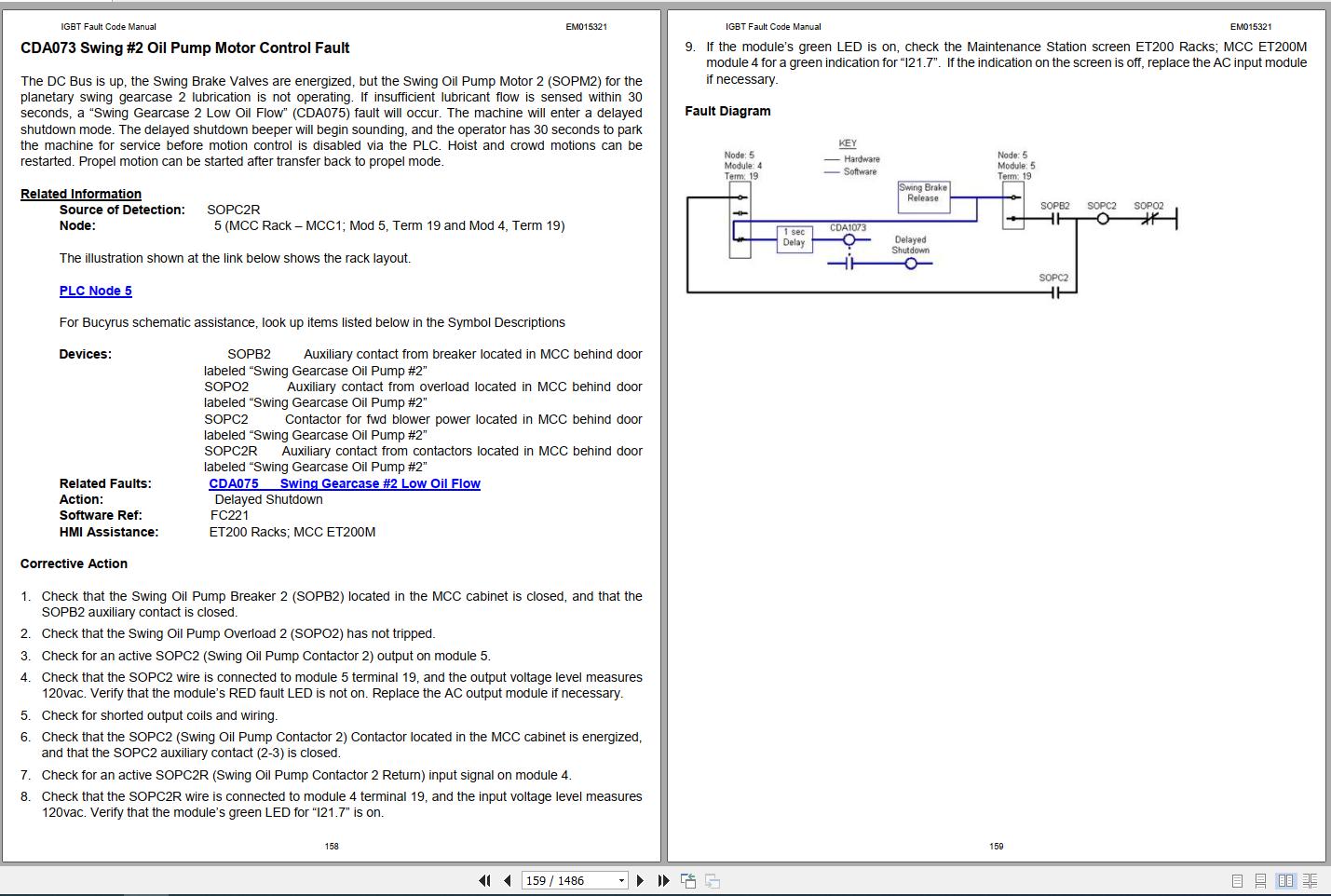
Task: Open the page number dropdown
Action: (x=619, y=880)
